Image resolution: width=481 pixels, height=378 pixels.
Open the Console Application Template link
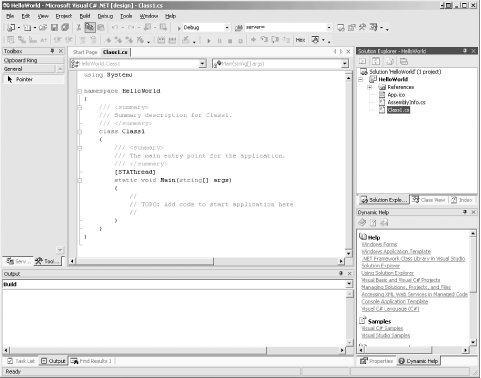[395, 301]
